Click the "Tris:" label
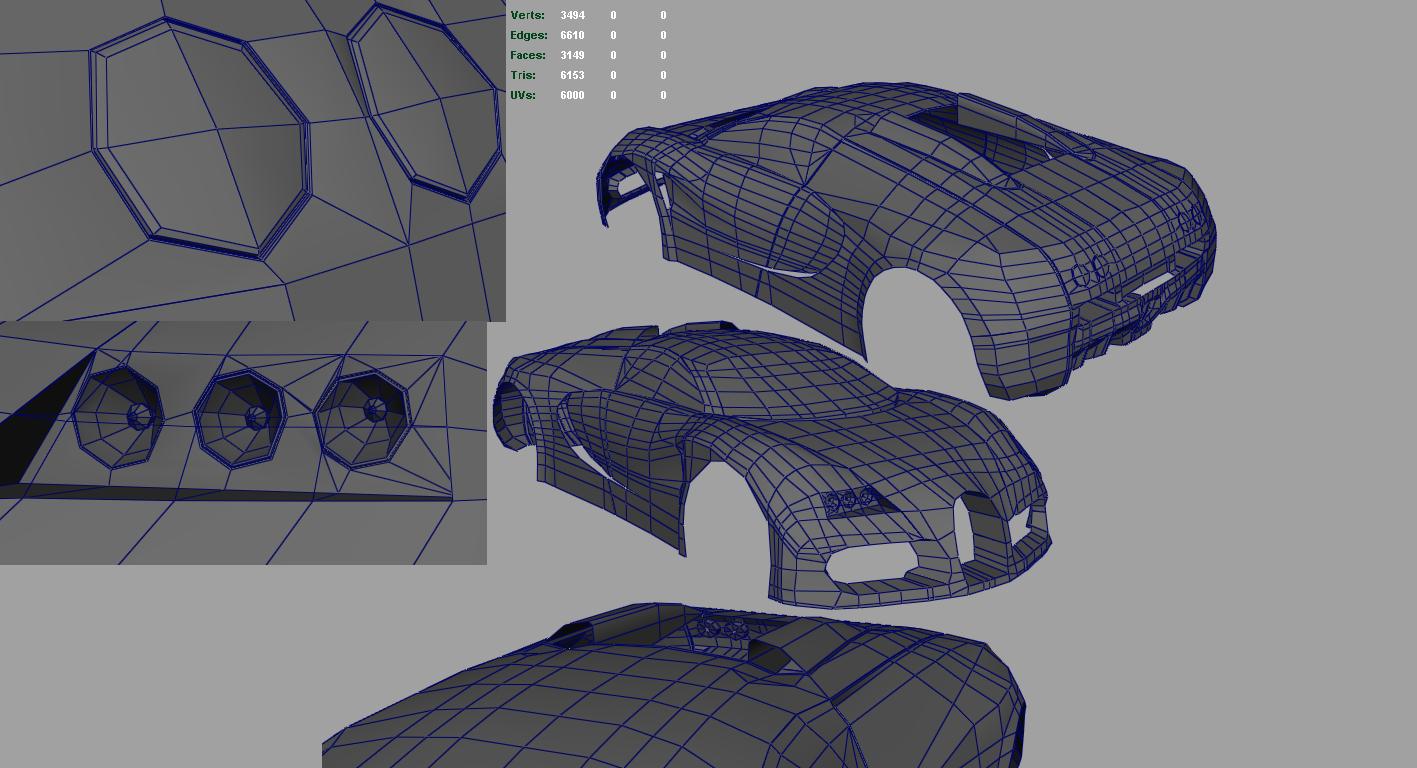 [x=523, y=75]
